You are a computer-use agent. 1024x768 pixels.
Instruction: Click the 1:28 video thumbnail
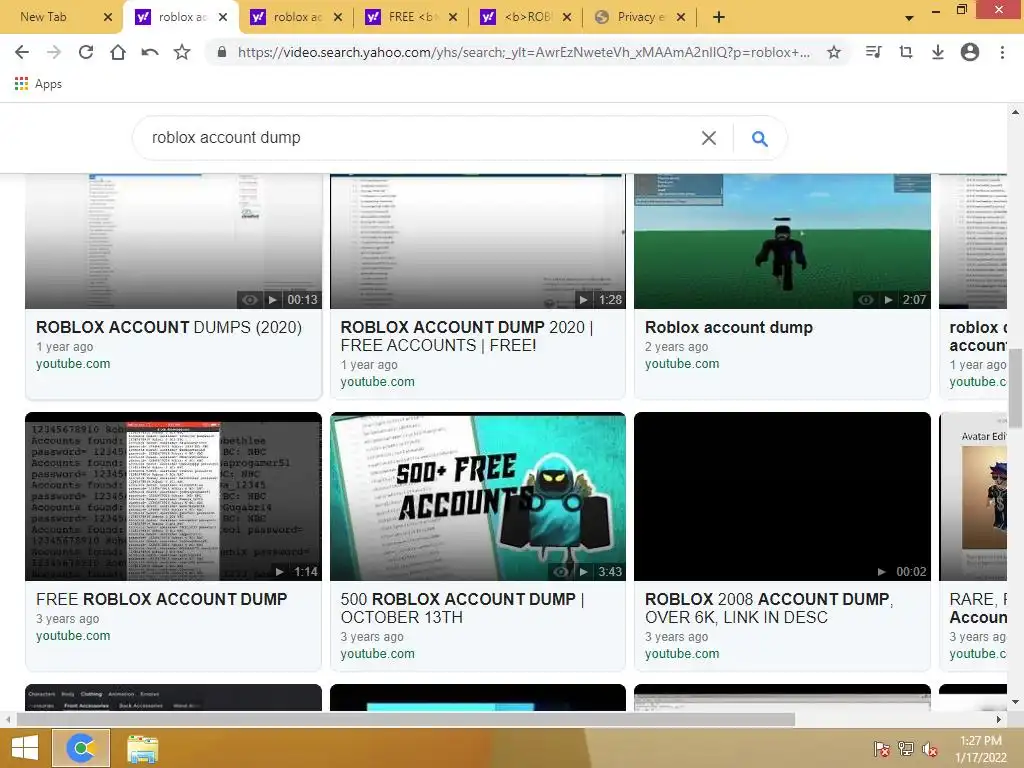tap(477, 241)
